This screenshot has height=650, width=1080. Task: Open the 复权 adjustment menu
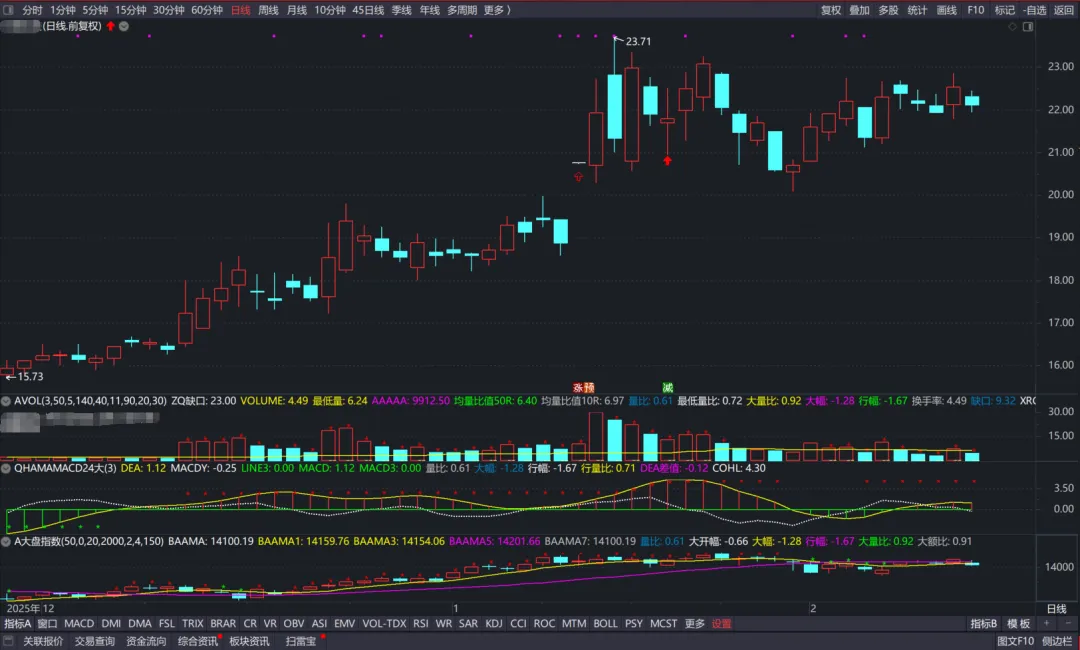(x=831, y=10)
